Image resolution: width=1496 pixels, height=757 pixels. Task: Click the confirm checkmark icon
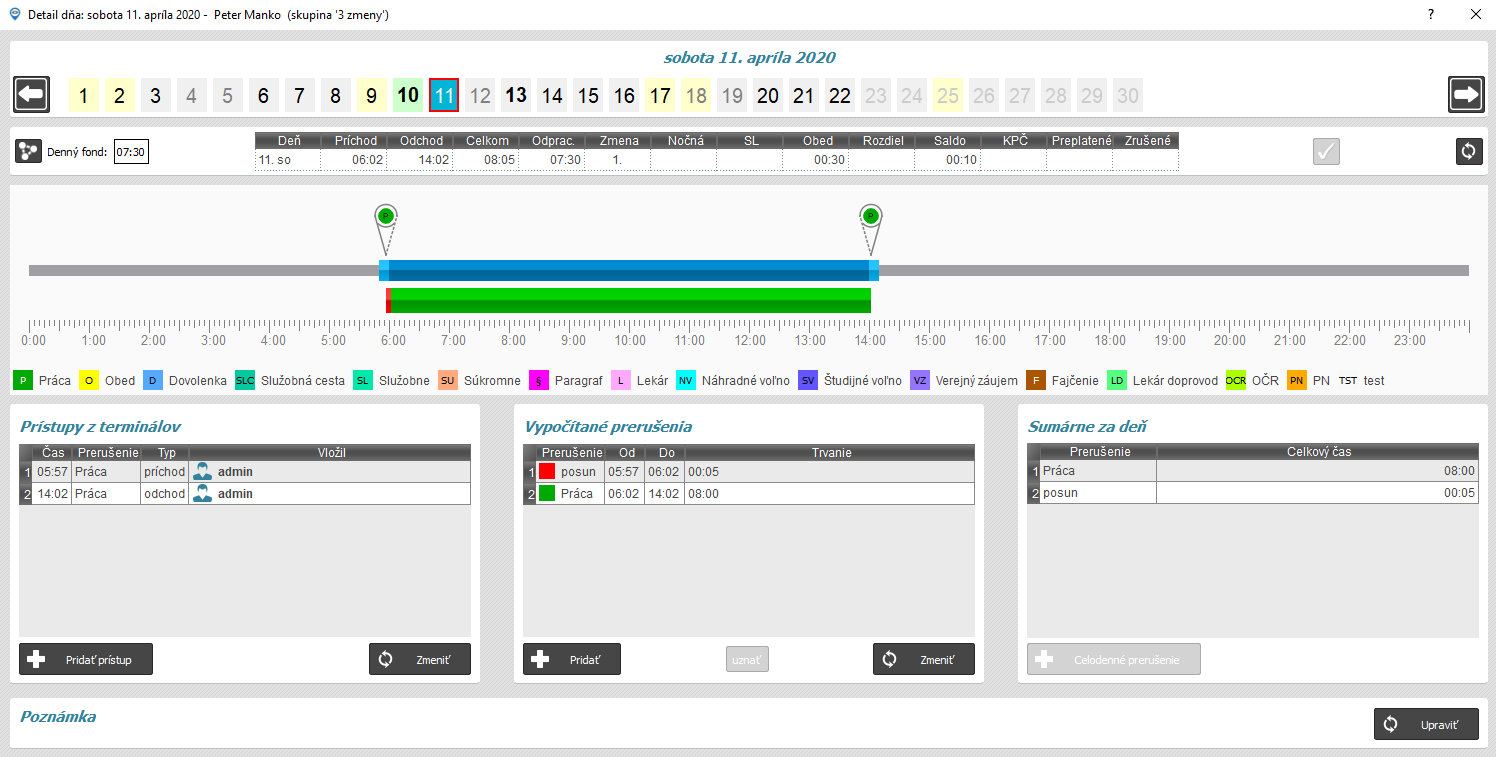[x=1326, y=151]
